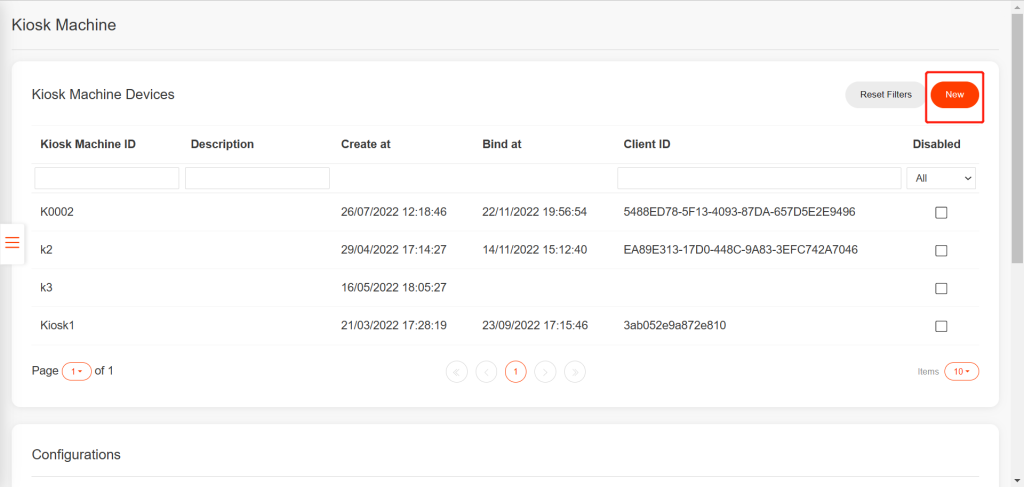This screenshot has height=487, width=1024.
Task: Sort by Kiosk Machine ID column header
Action: 88,144
